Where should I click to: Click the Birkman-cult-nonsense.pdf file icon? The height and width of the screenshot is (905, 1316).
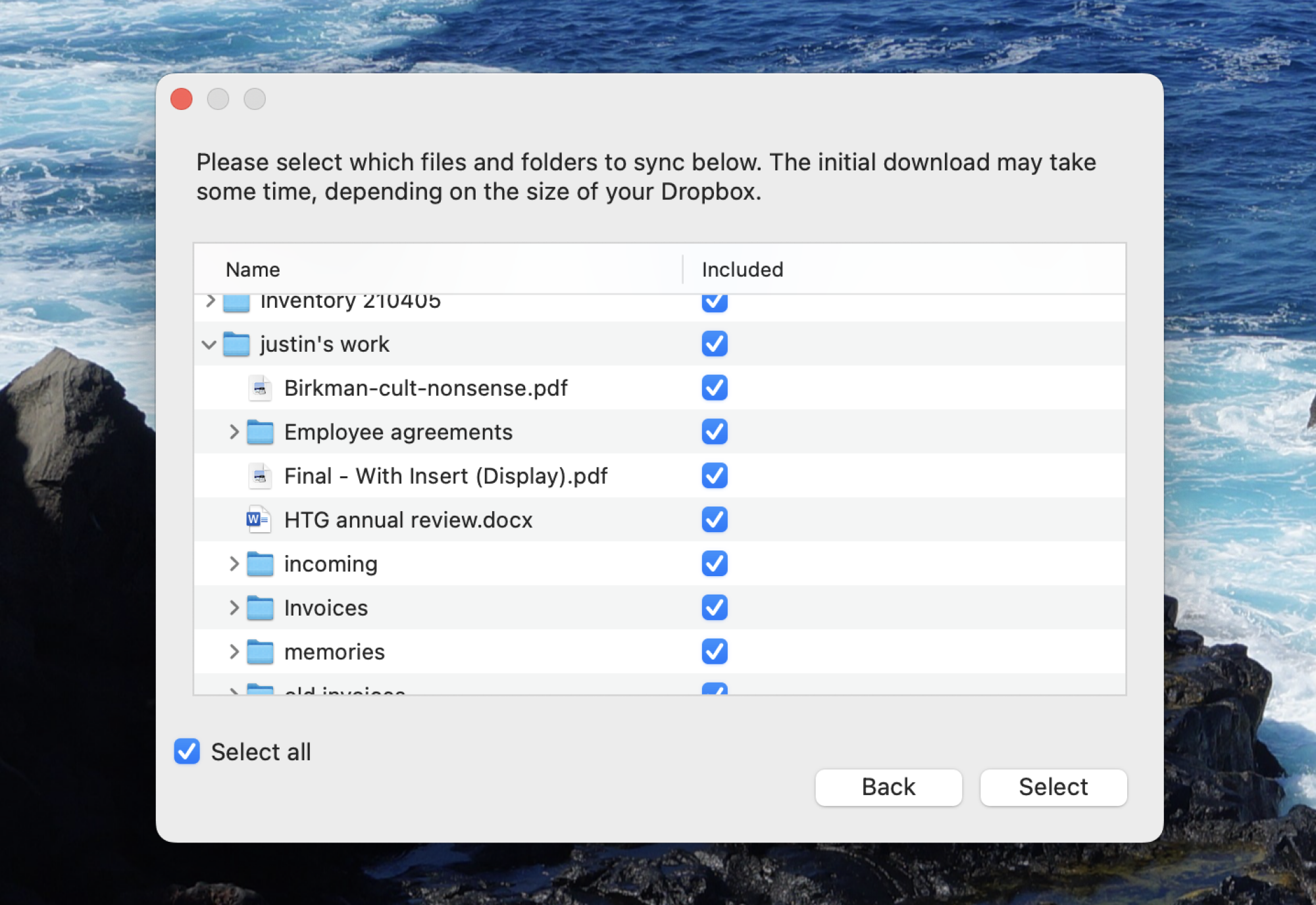point(260,388)
